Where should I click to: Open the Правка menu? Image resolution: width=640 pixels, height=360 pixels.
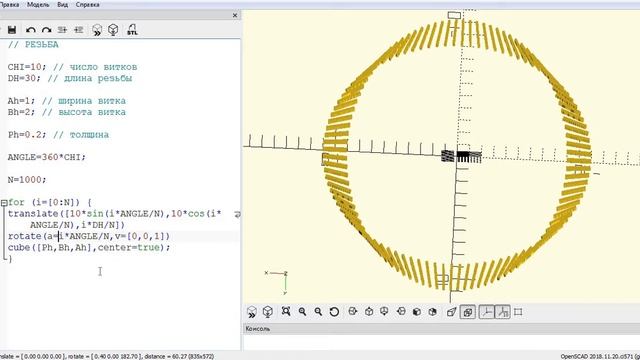(x=9, y=4)
